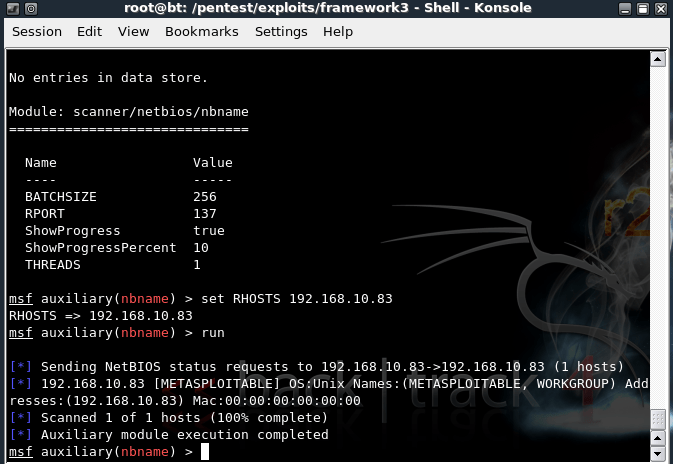Click the 'set RHOSTS 192.168.10.83' command
This screenshot has width=673, height=464.
(297, 299)
